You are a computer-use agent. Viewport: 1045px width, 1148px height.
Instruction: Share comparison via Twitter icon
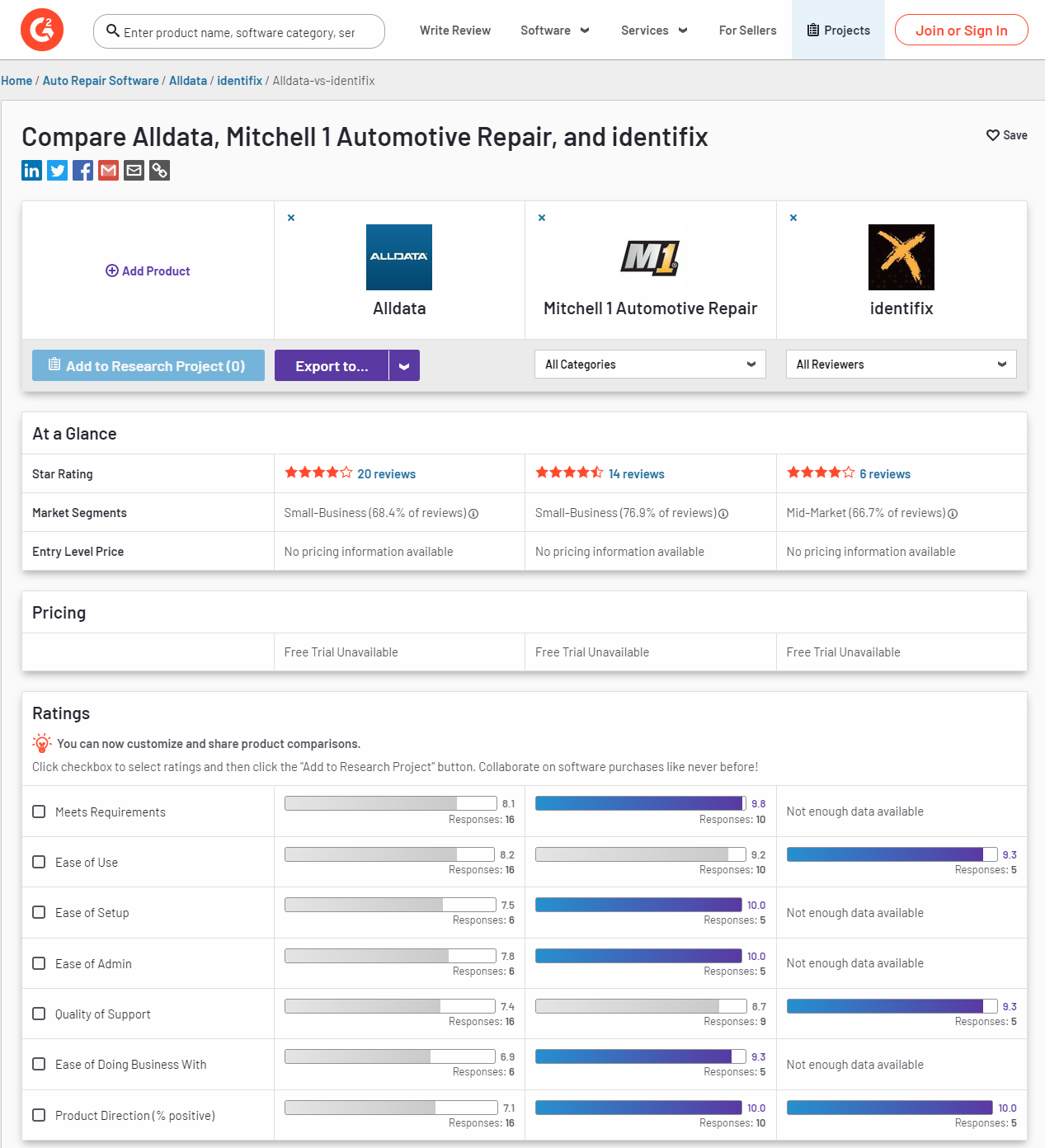point(58,171)
